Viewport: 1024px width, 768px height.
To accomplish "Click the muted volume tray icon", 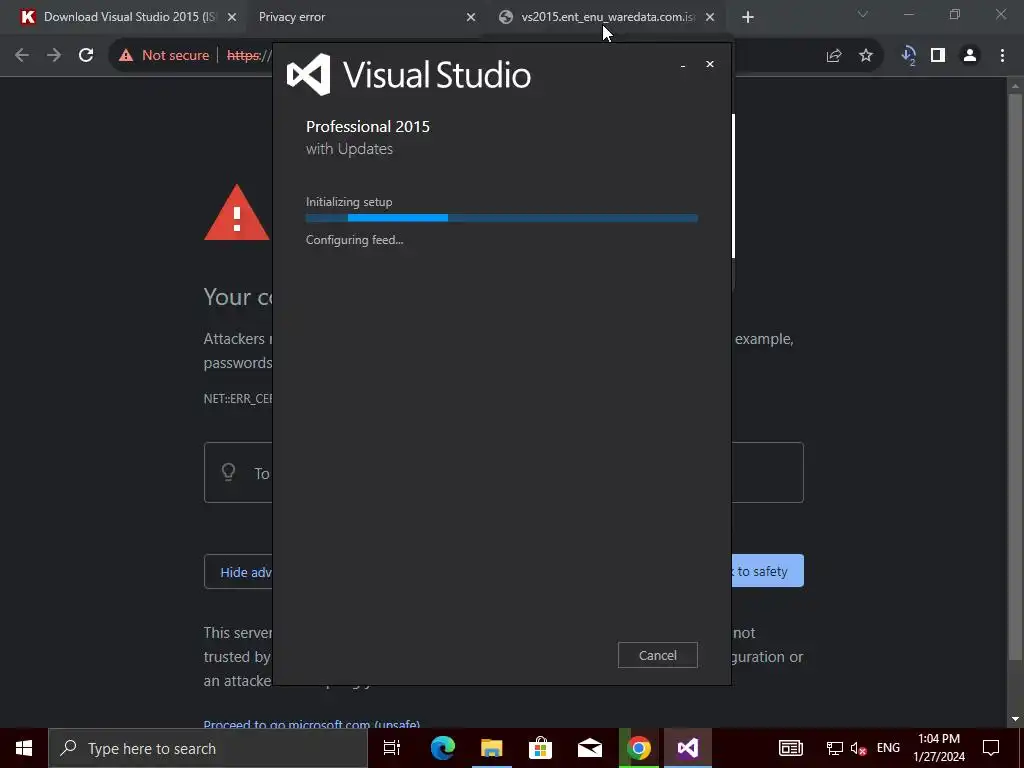I will pos(858,748).
